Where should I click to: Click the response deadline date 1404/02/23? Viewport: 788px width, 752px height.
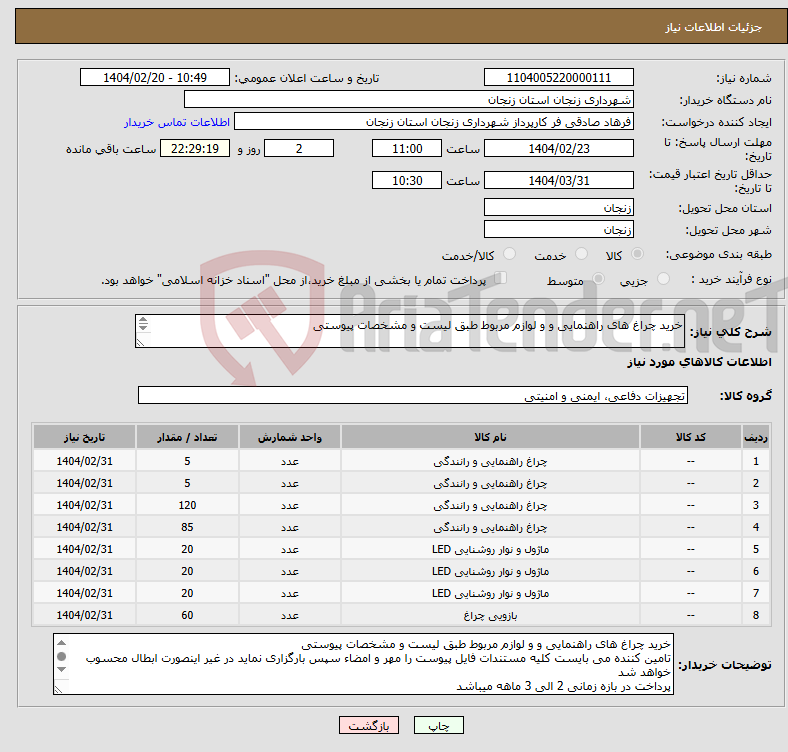(558, 149)
